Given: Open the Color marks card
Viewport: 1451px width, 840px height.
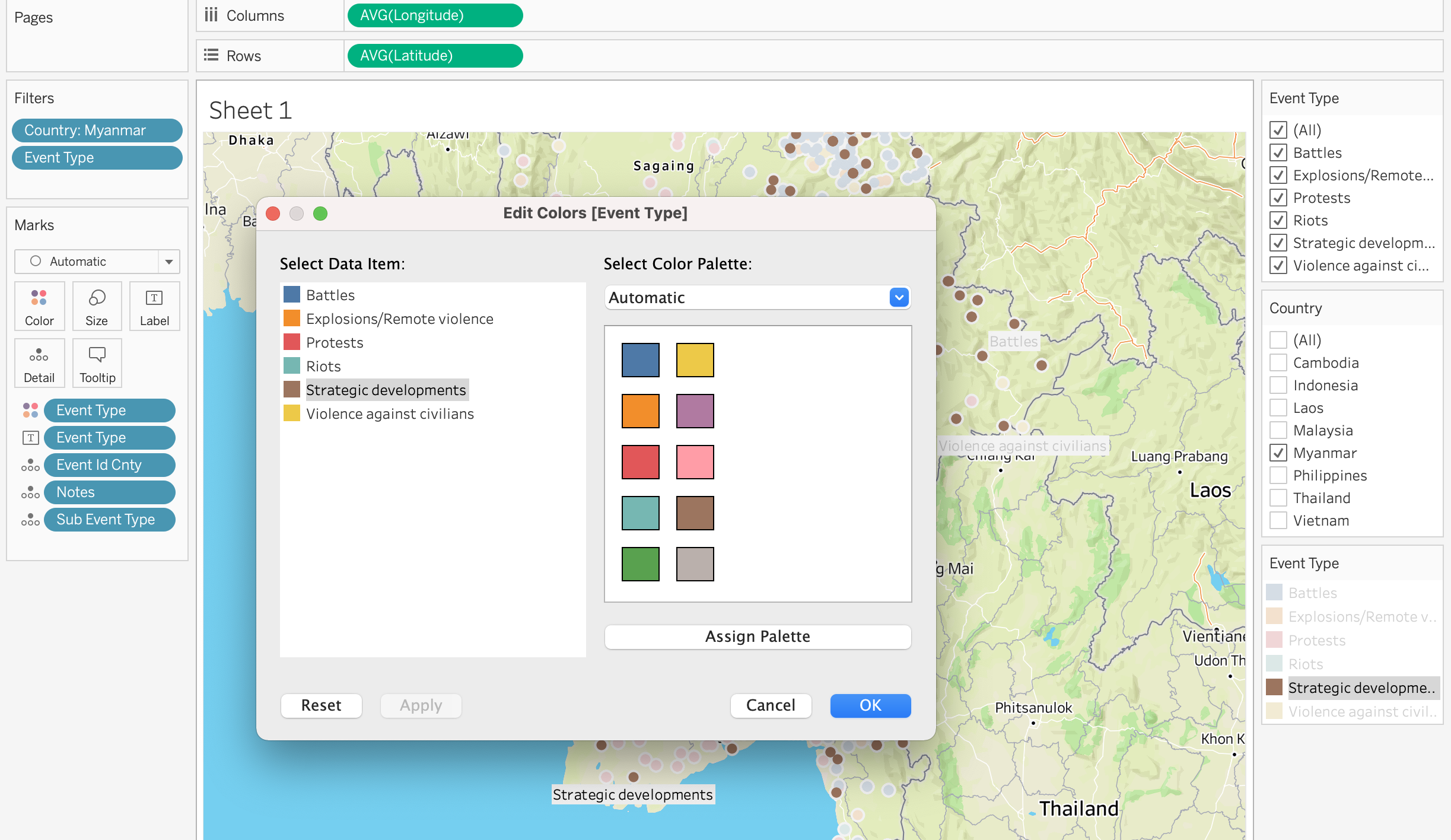Looking at the screenshot, I should point(39,307).
